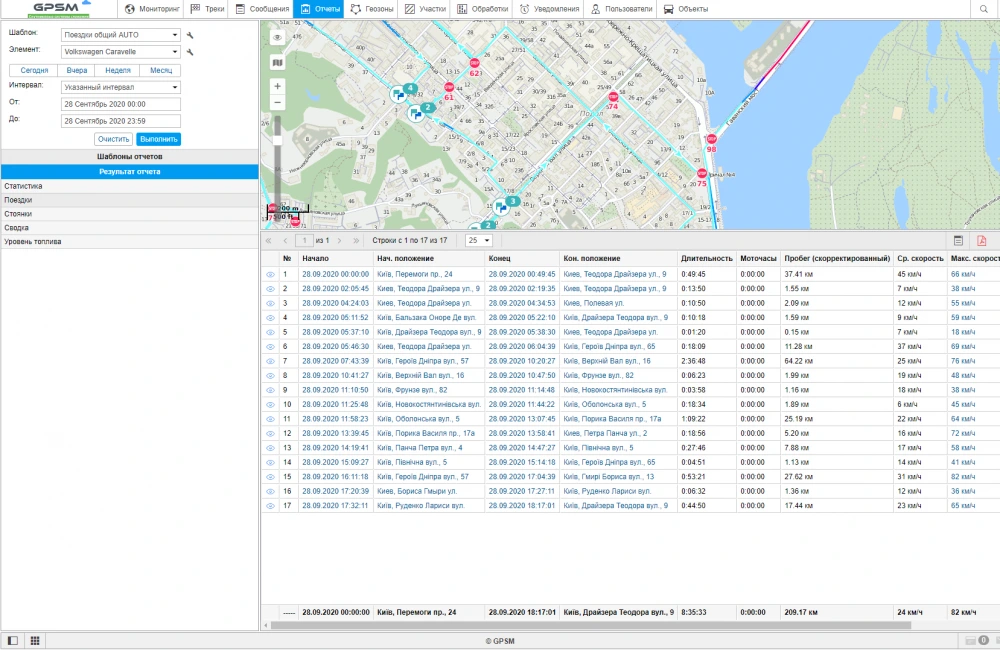This screenshot has width=1000, height=652.
Task: Open the Геозоны tab
Action: (x=372, y=9)
